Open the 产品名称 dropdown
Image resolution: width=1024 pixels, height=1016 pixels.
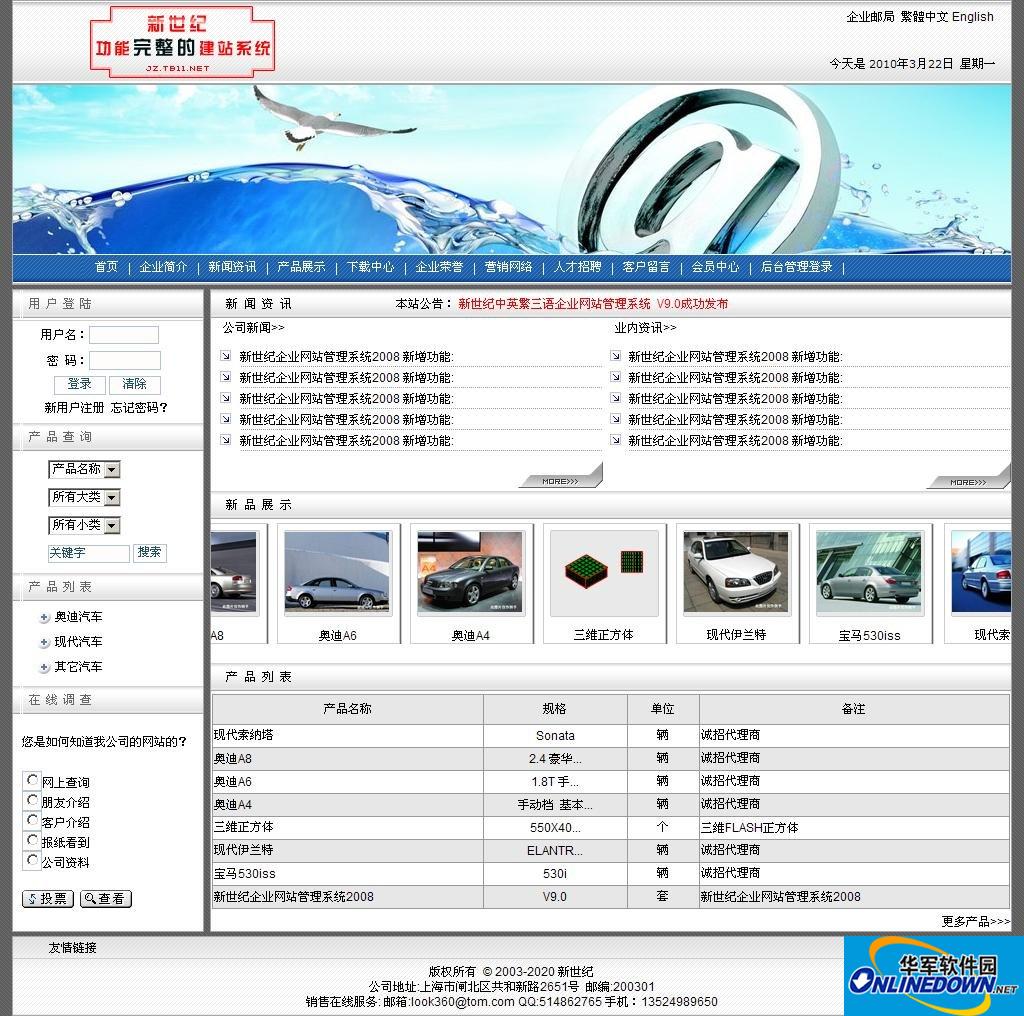(x=84, y=469)
